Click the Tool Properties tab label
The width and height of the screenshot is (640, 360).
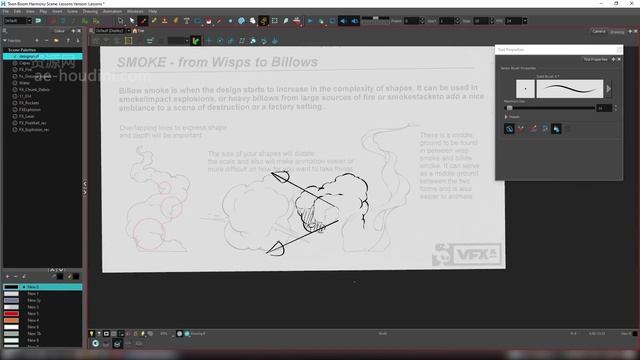coord(595,59)
